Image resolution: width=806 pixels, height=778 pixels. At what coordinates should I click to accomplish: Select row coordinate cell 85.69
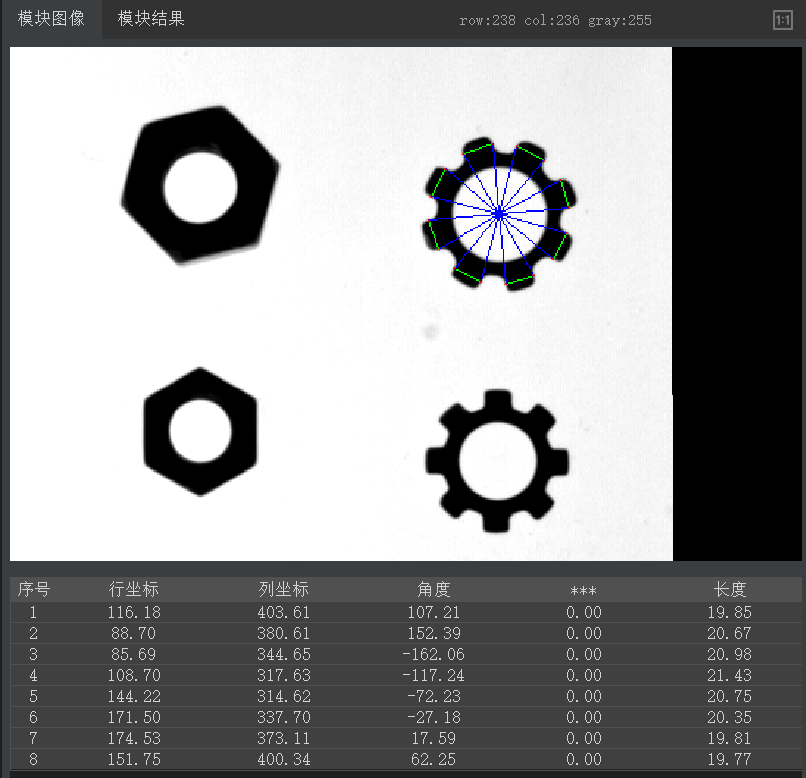click(134, 655)
